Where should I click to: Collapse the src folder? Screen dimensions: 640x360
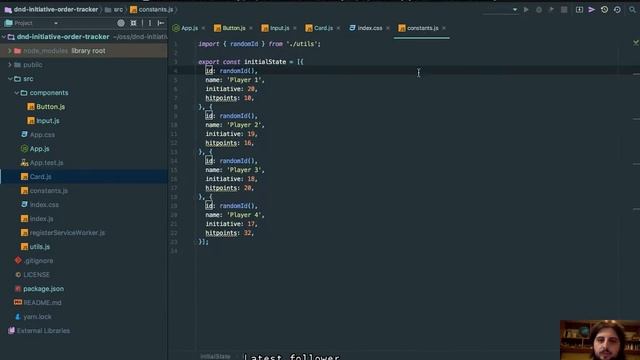(9, 79)
